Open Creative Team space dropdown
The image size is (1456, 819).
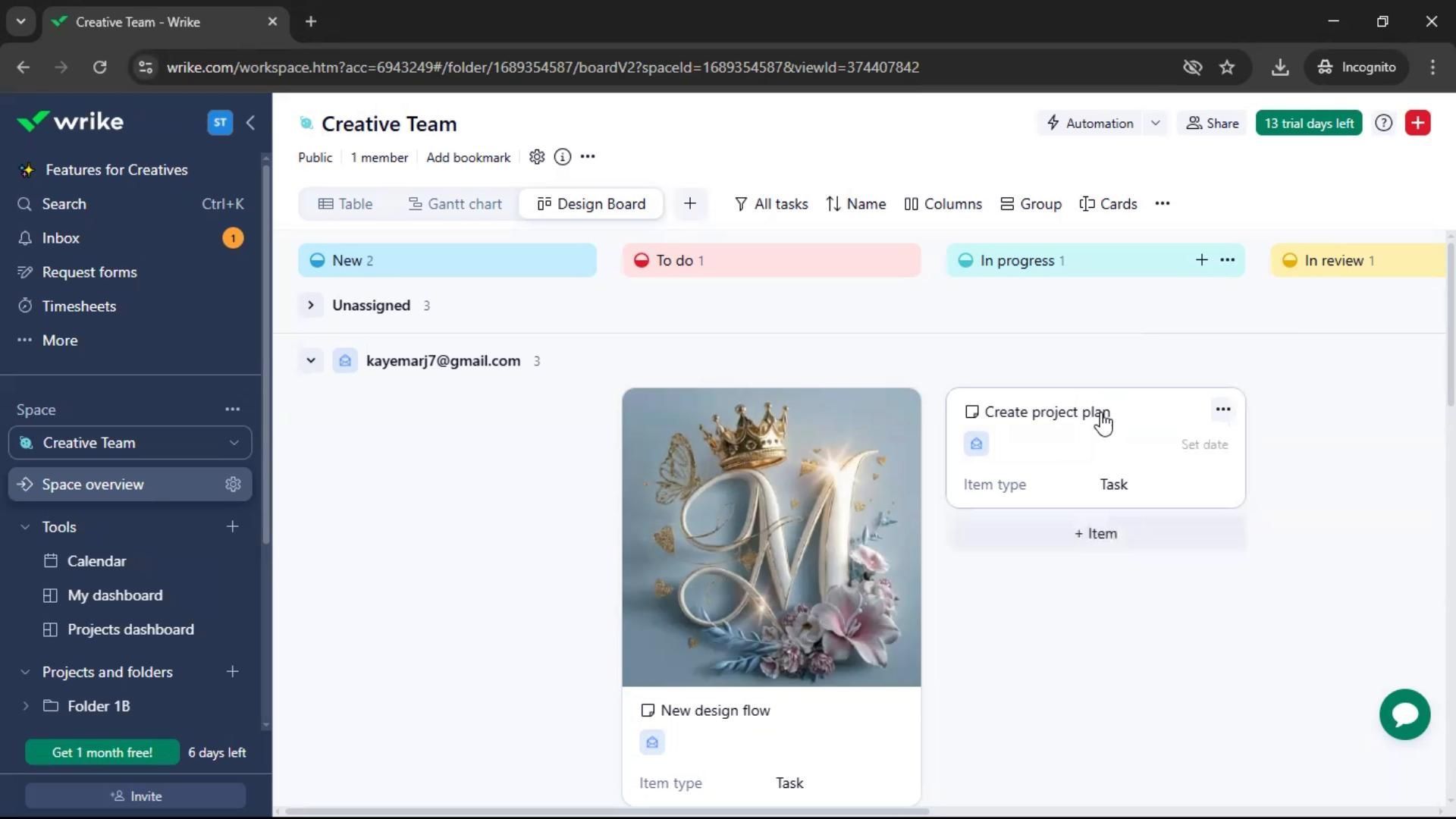point(130,443)
